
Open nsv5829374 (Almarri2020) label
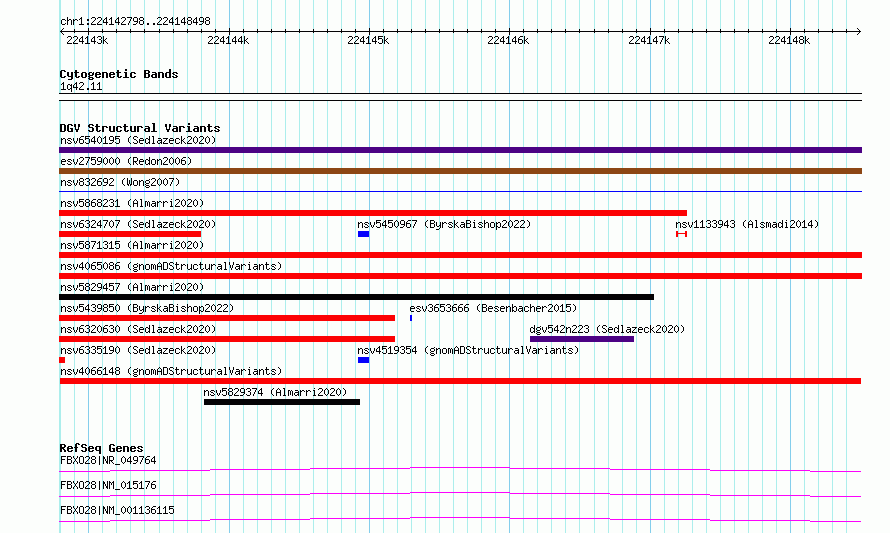pyautogui.click(x=275, y=392)
